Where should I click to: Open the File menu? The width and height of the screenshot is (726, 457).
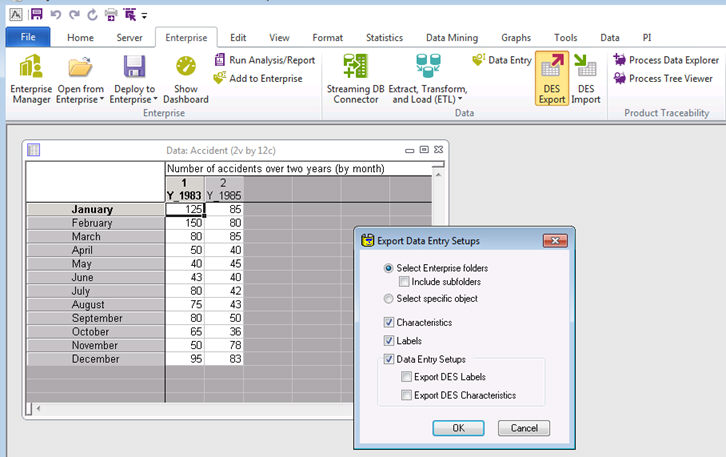click(x=28, y=37)
